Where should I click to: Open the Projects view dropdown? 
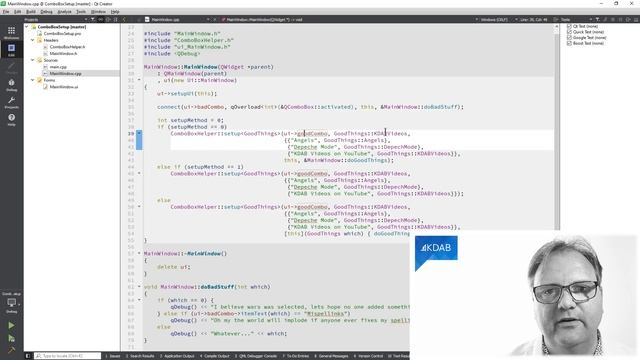(x=56, y=19)
